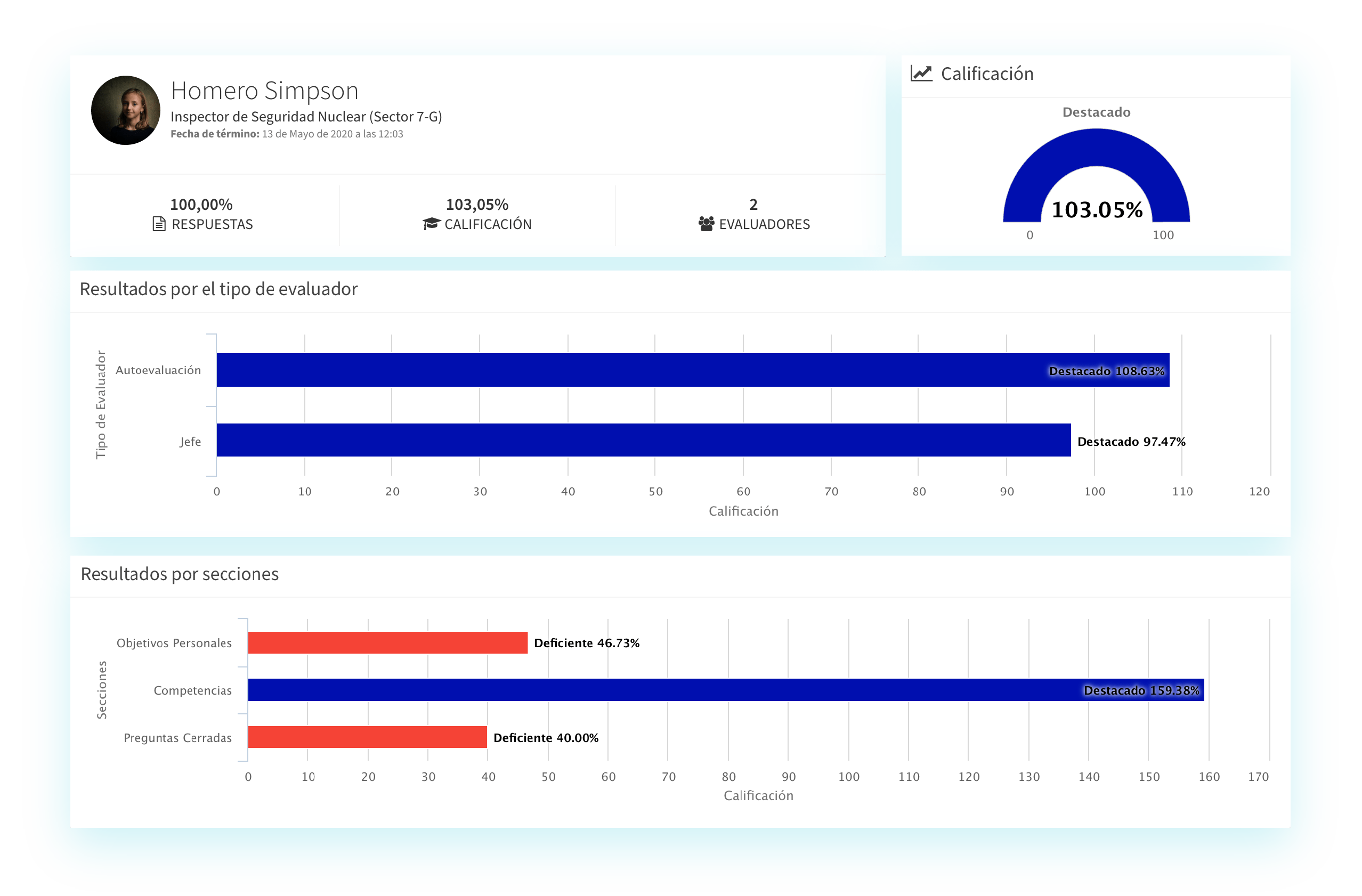Click Homero Simpson's profile photo
This screenshot has width=1362, height=896.
coord(126,110)
